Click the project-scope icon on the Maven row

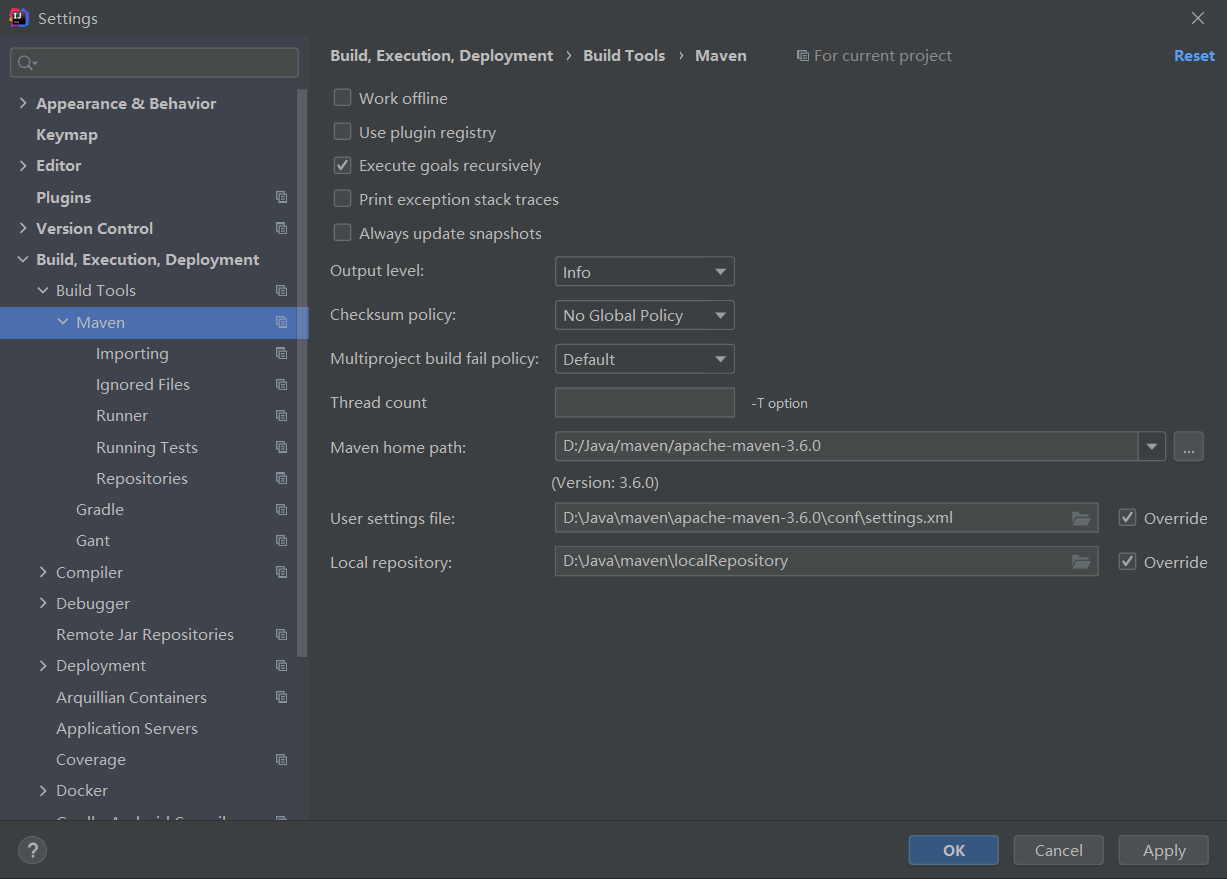tap(282, 322)
